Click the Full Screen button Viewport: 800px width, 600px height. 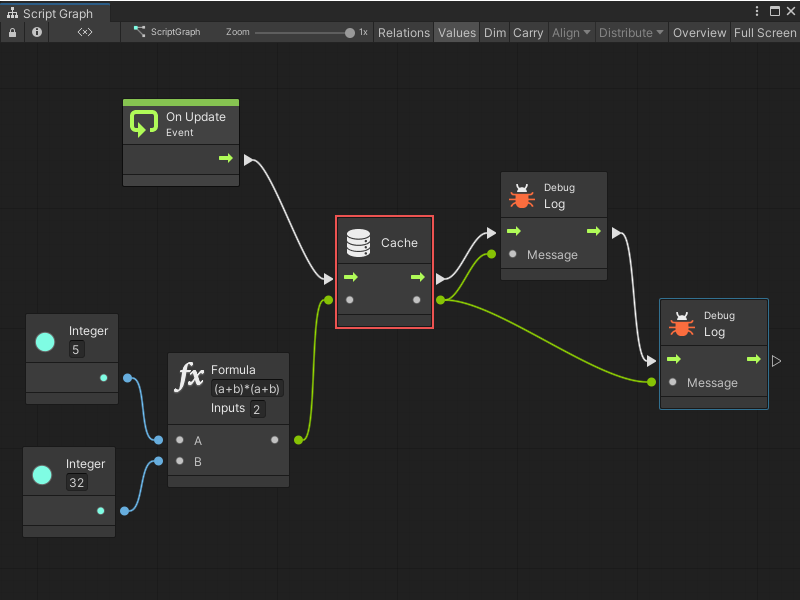(764, 32)
